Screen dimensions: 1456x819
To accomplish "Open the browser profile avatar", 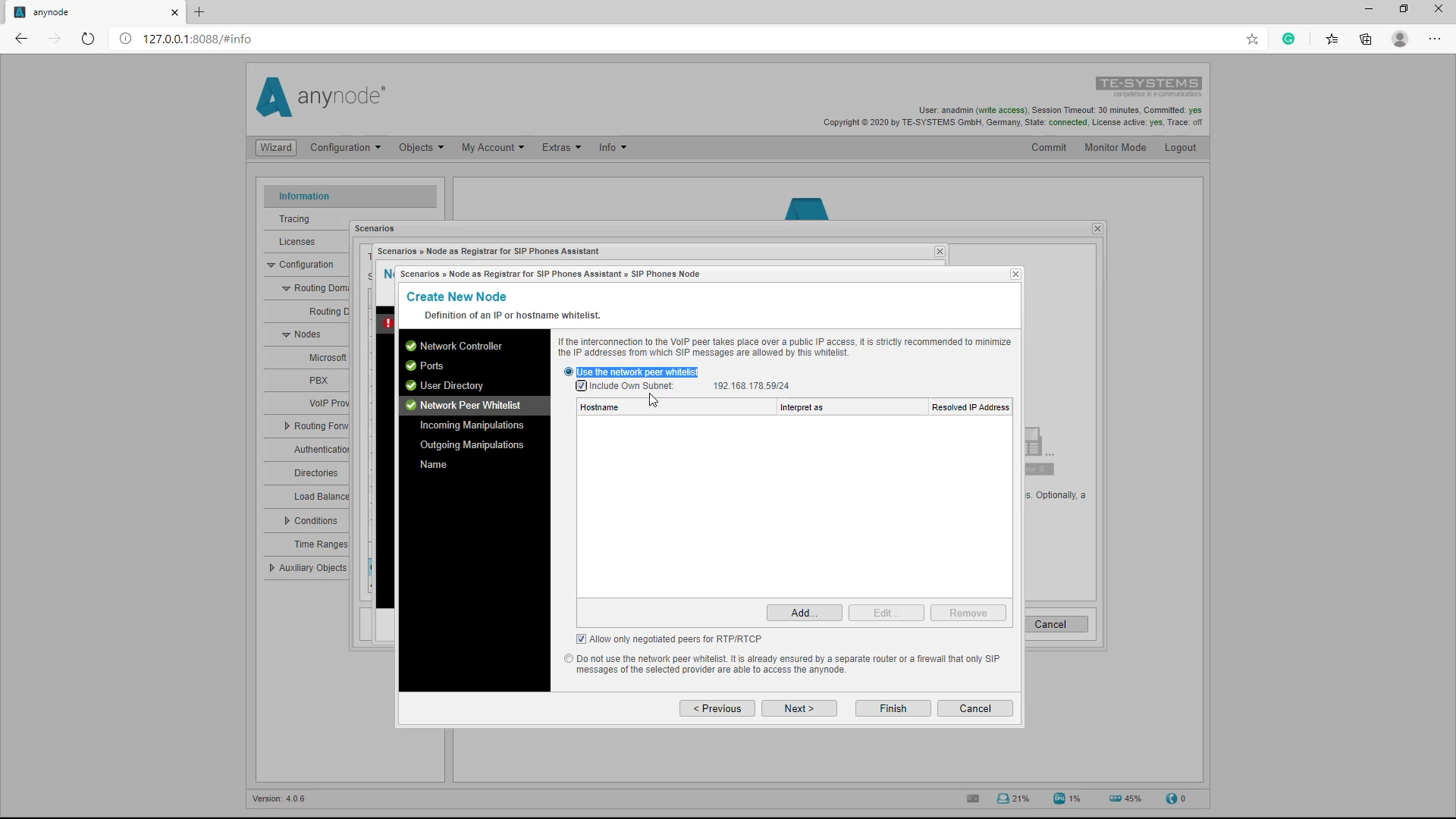I will [1400, 39].
